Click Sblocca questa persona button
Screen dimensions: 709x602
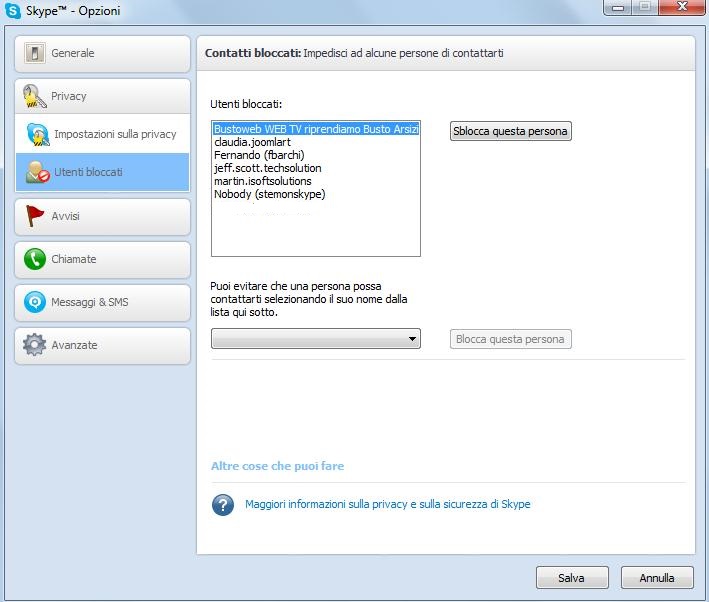click(x=510, y=131)
